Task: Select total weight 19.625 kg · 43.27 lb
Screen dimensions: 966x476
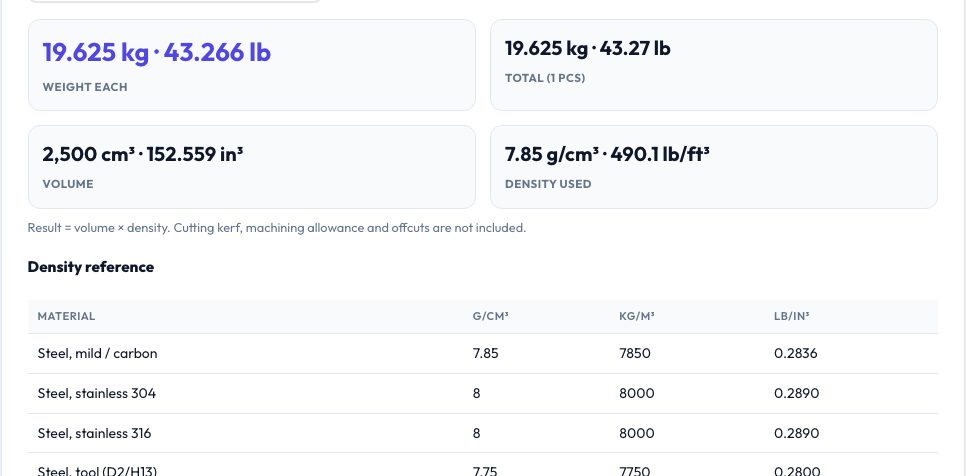Action: 588,48
